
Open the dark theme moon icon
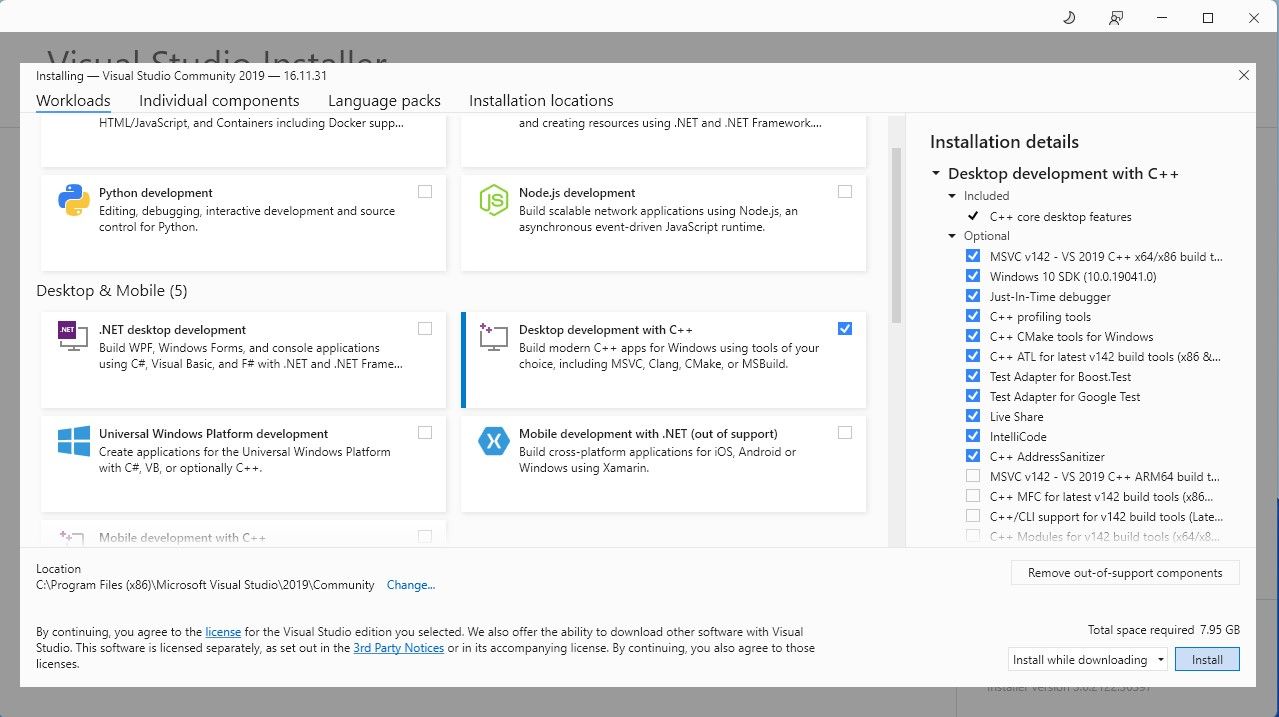[1068, 17]
